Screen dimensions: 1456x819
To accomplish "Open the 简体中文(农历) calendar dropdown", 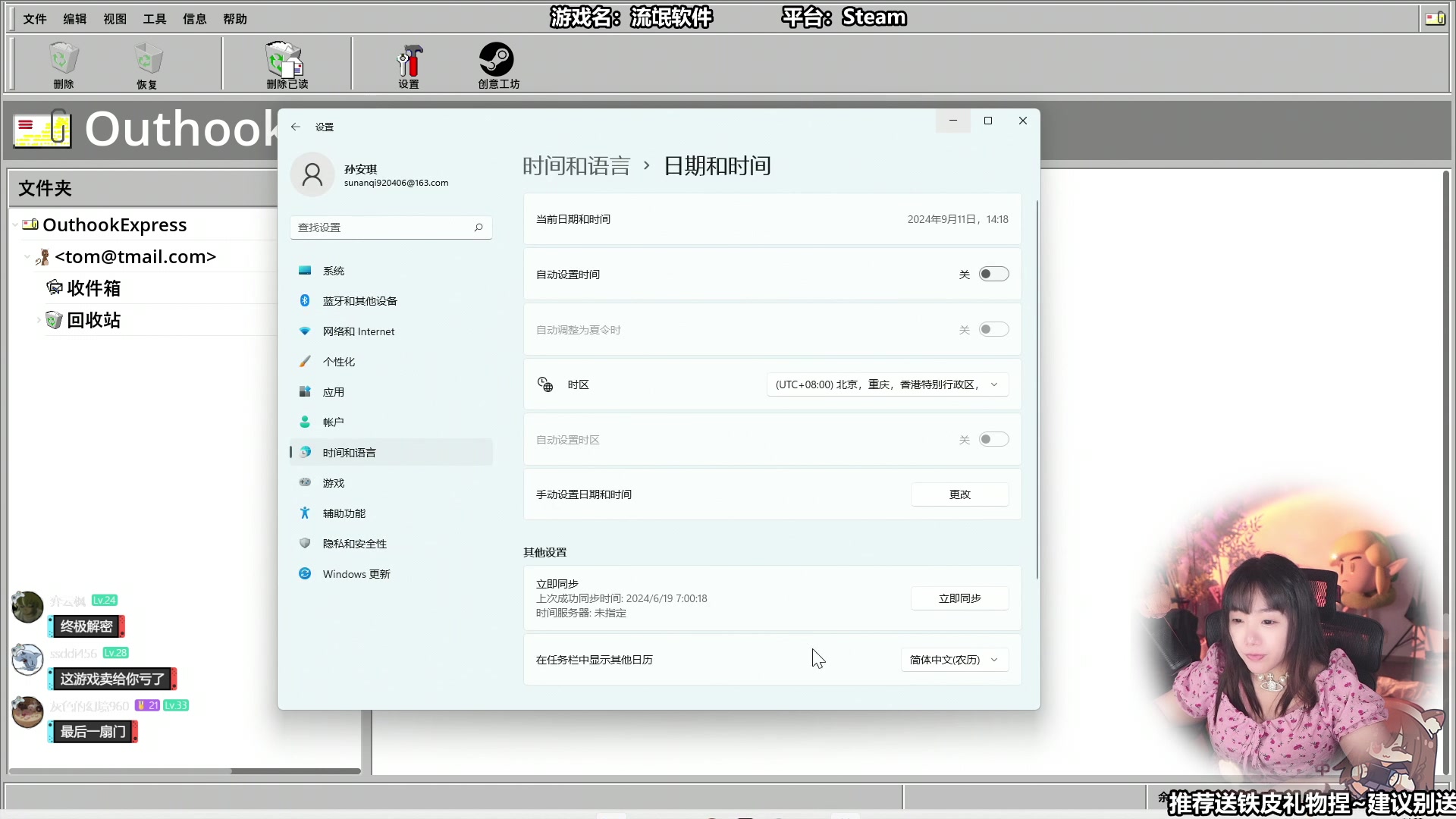I will pyautogui.click(x=954, y=660).
